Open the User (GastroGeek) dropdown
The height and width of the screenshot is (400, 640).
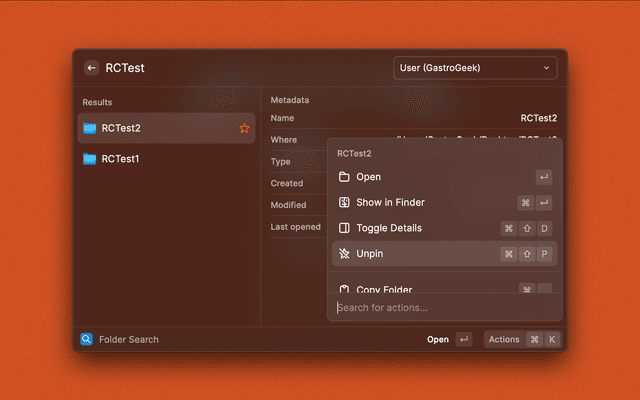point(475,68)
